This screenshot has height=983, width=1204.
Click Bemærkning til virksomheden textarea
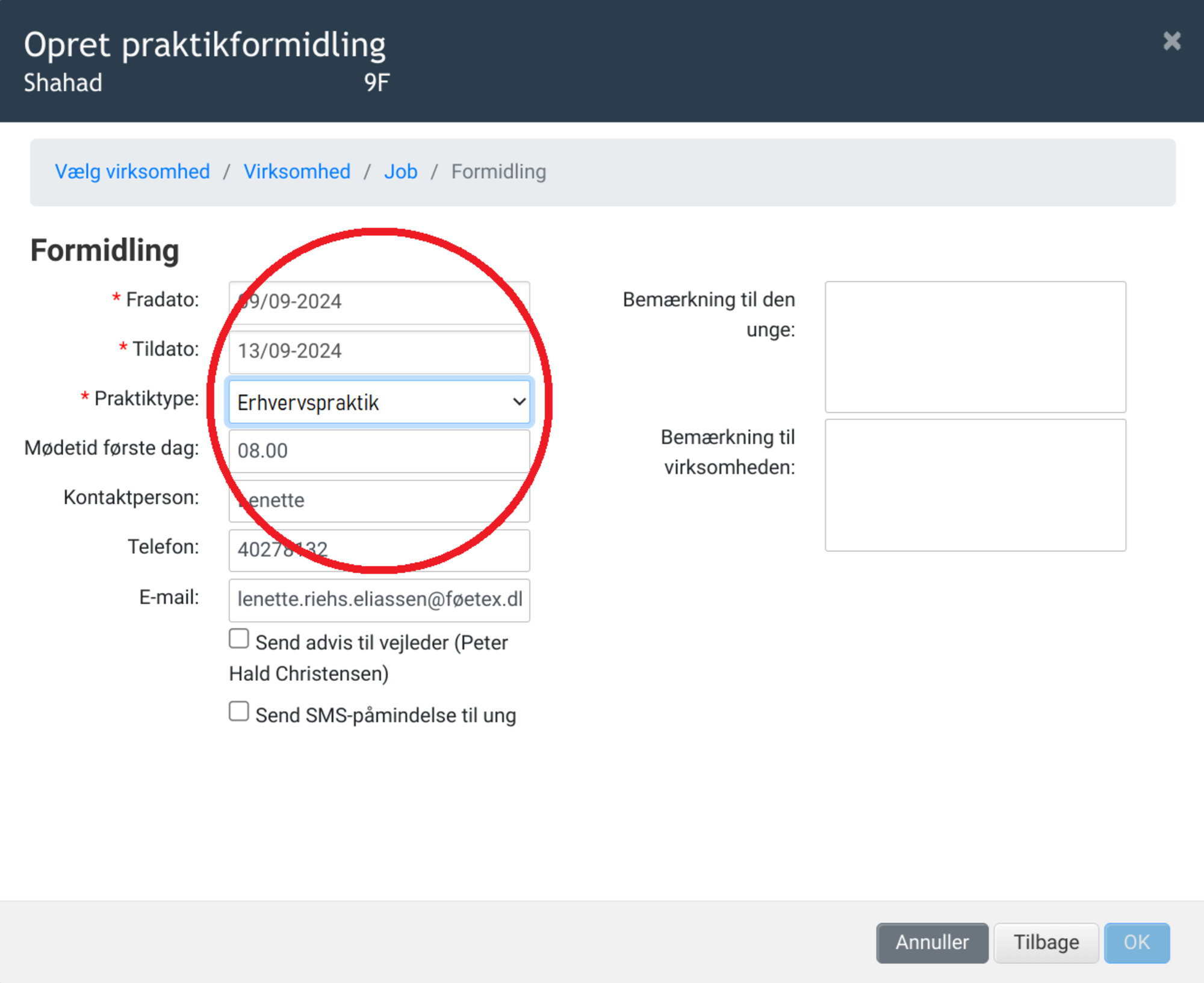click(975, 485)
